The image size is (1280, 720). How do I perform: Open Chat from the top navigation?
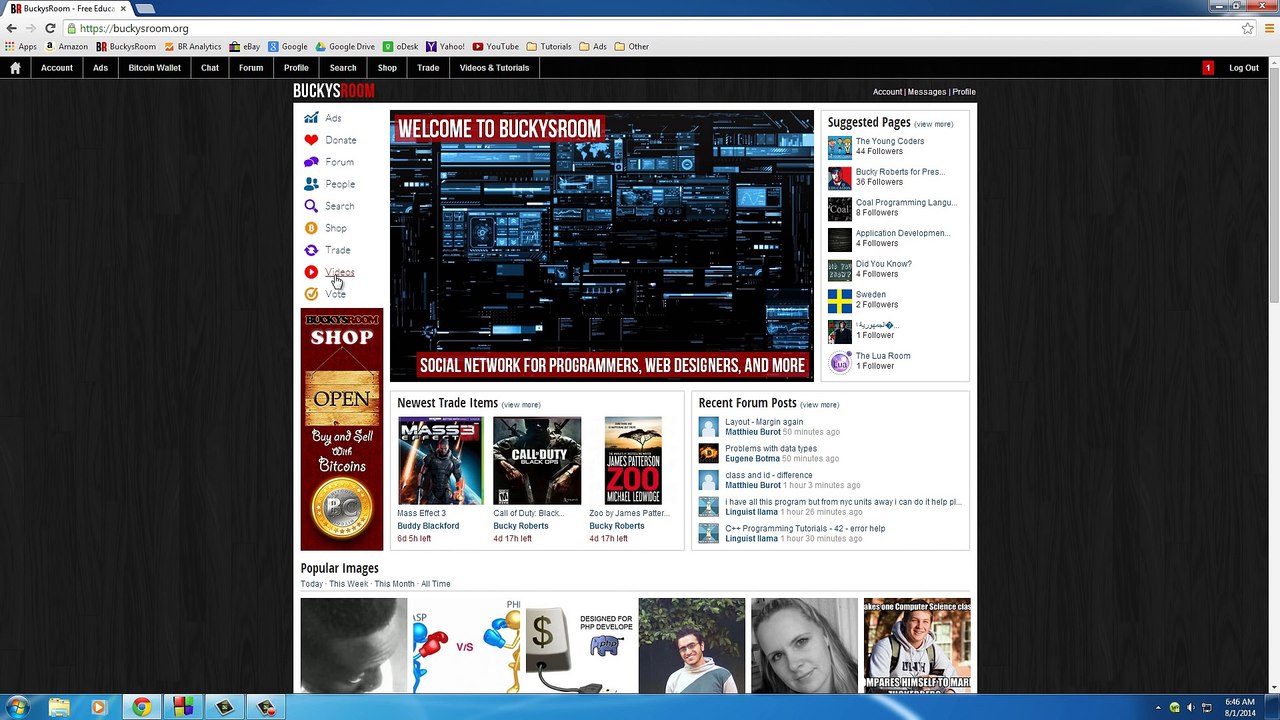(x=210, y=68)
